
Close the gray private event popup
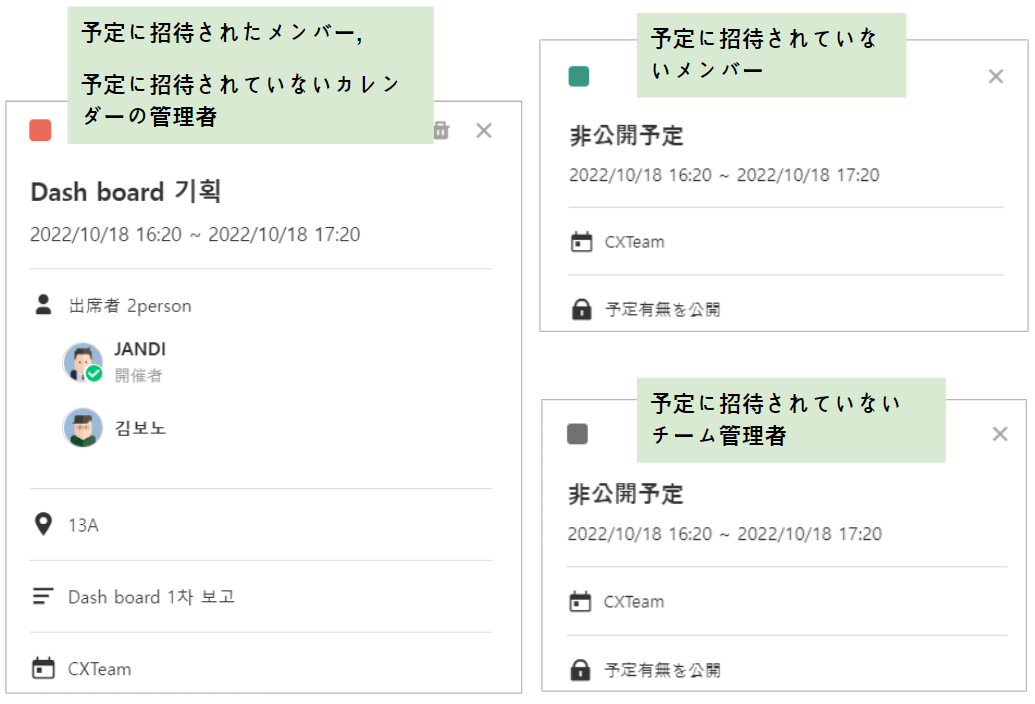pos(999,434)
